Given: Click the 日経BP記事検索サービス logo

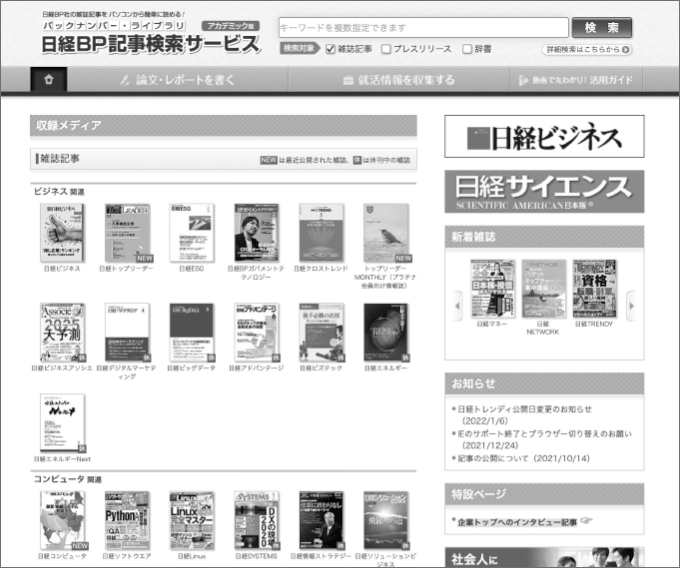Looking at the screenshot, I should tap(150, 44).
